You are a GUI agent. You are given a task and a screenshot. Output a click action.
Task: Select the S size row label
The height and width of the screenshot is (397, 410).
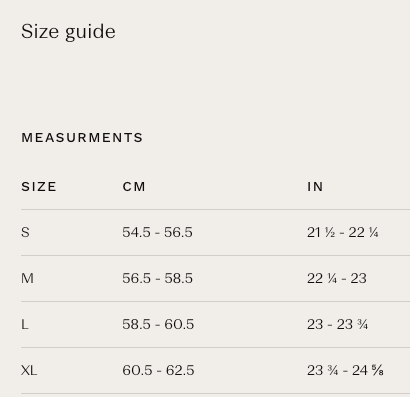click(25, 232)
